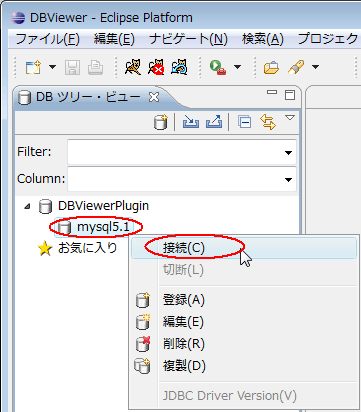Click the New wizard toolbar icon

pos(33,67)
